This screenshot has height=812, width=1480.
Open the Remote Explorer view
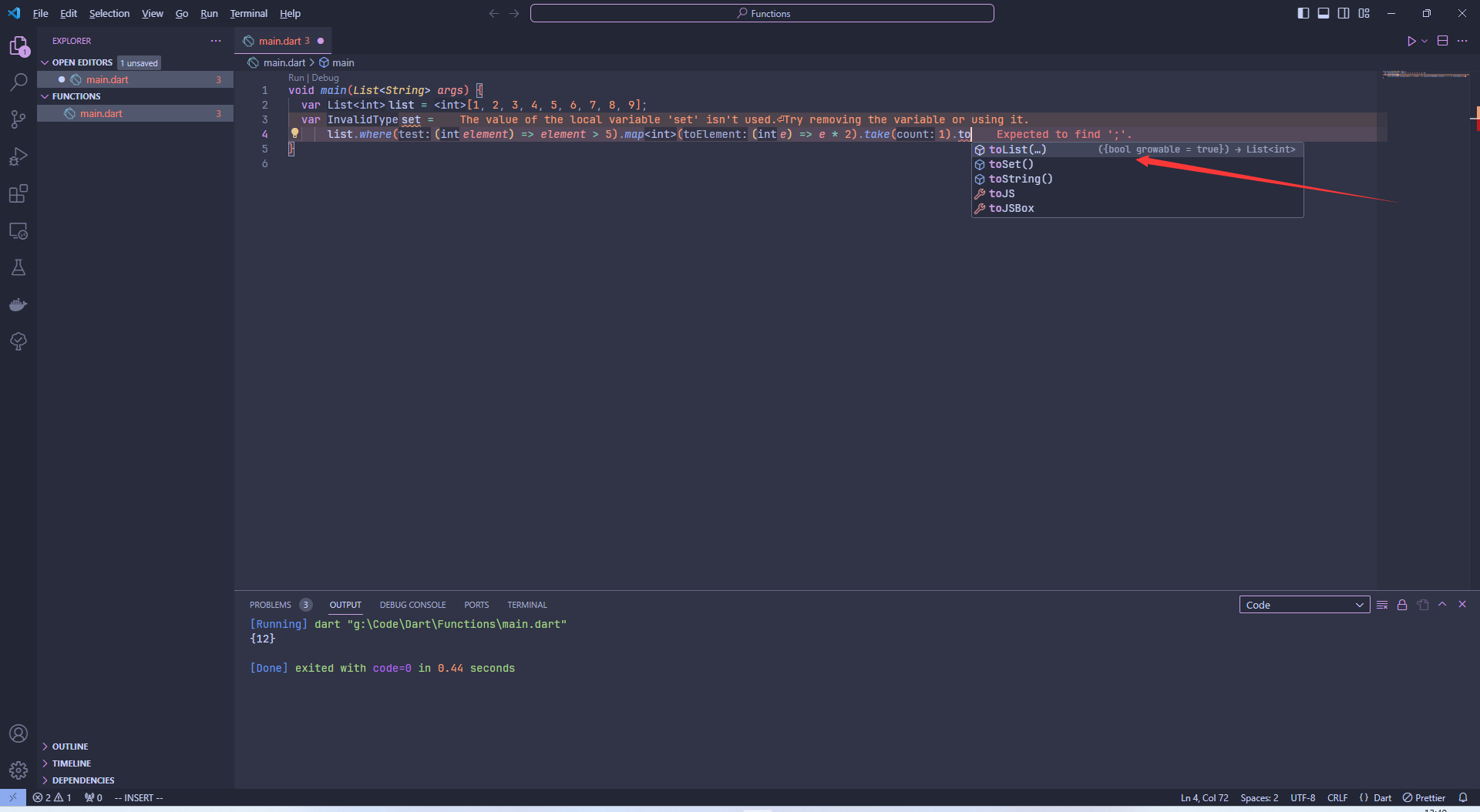(18, 230)
